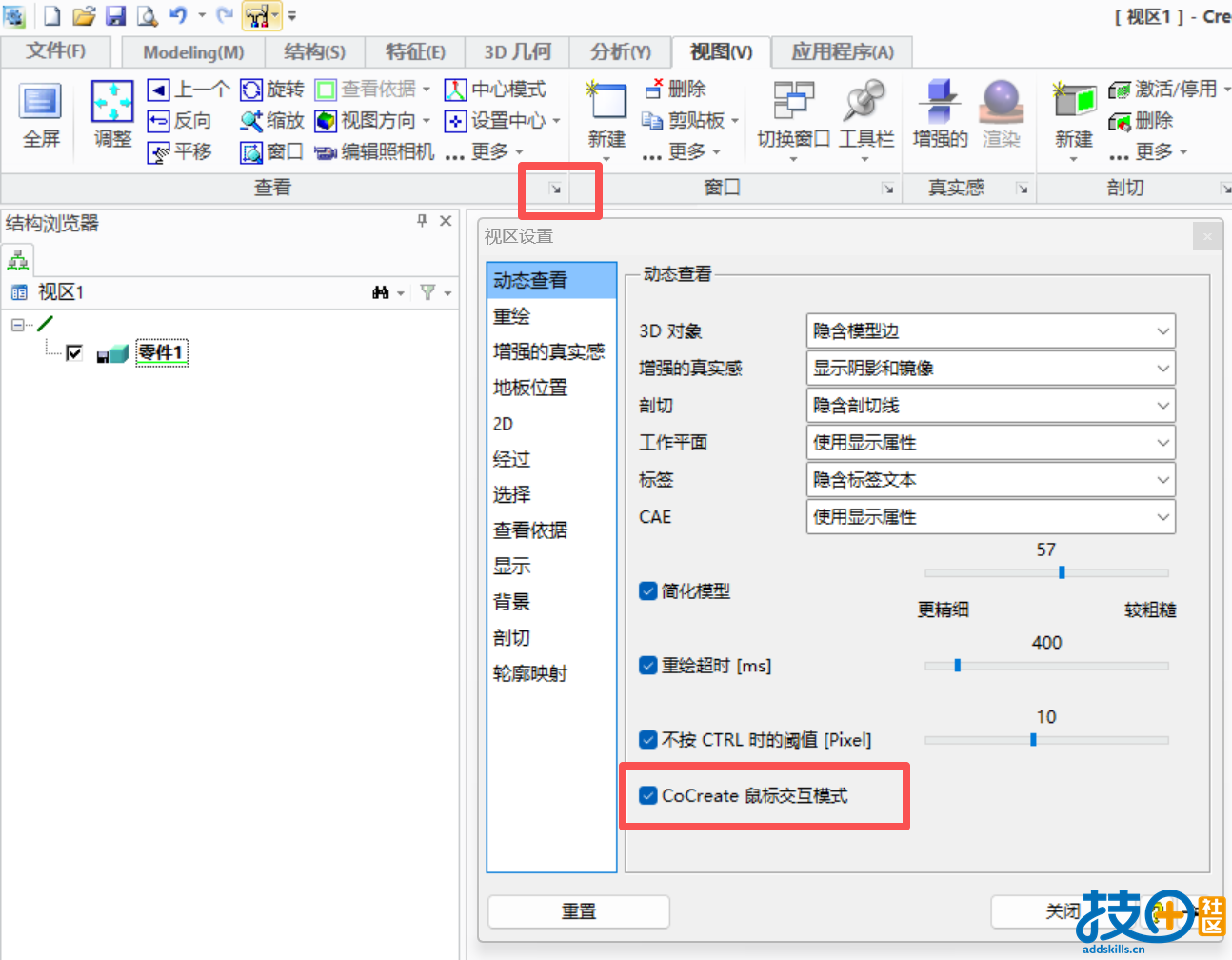Screen dimensions: 1232x960
Task: Open the 3D 对象 dropdown
Action: click(990, 331)
